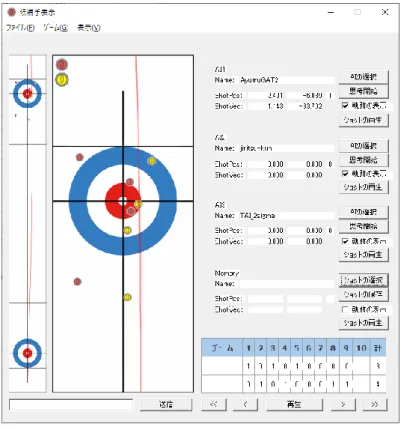Click red stone in lower part of red circle

[x=131, y=211]
